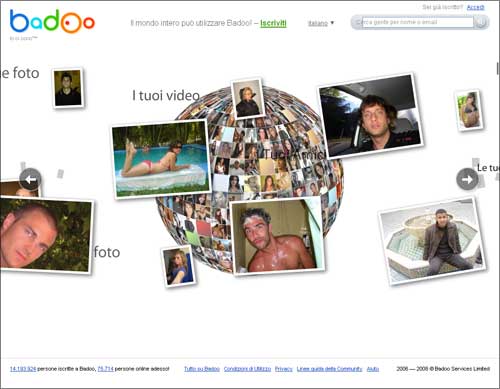Click the Iscriviti sign-up link
Image resolution: width=500 pixels, height=389 pixels.
(x=273, y=23)
